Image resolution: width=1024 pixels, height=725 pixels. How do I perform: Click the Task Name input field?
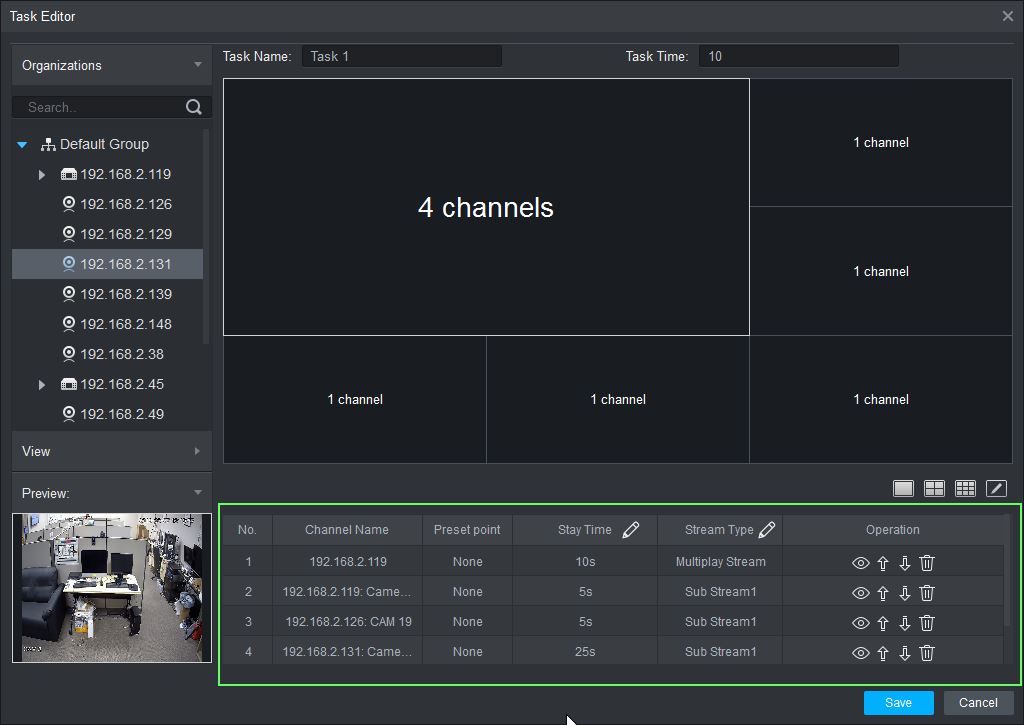[401, 57]
